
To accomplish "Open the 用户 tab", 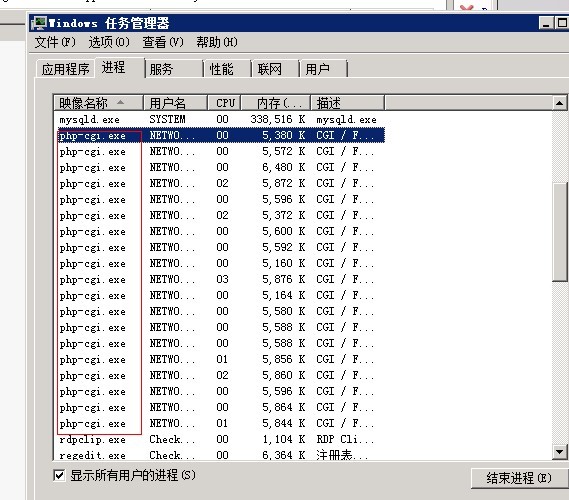I will (x=324, y=69).
